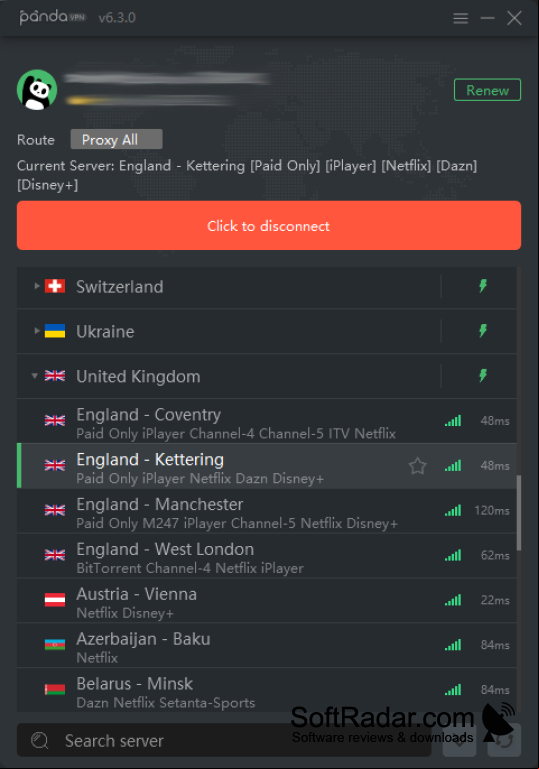Click the lightning quick-connect icon for Switzerland

(483, 286)
